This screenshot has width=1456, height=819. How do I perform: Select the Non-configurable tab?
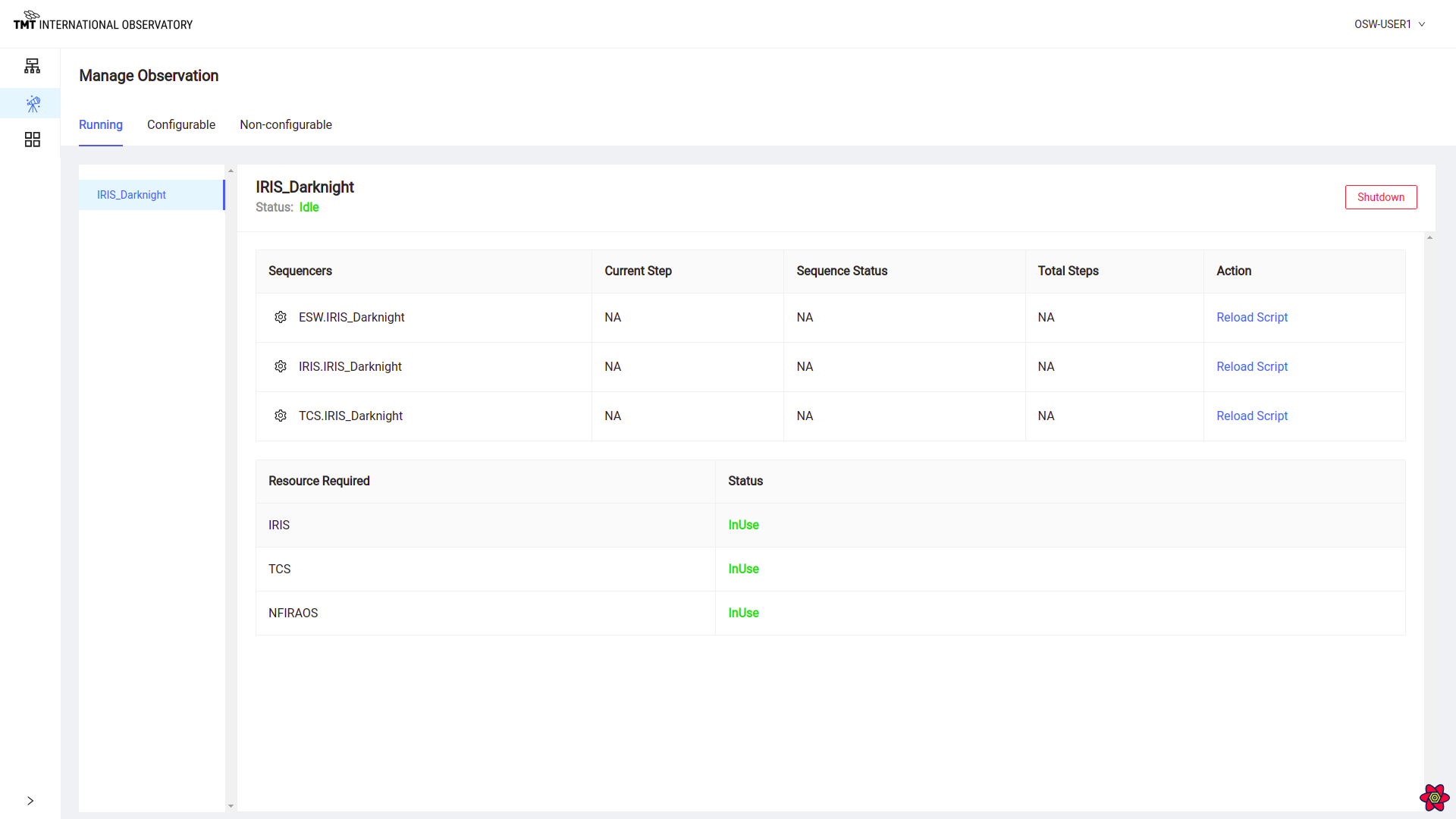[x=286, y=124]
